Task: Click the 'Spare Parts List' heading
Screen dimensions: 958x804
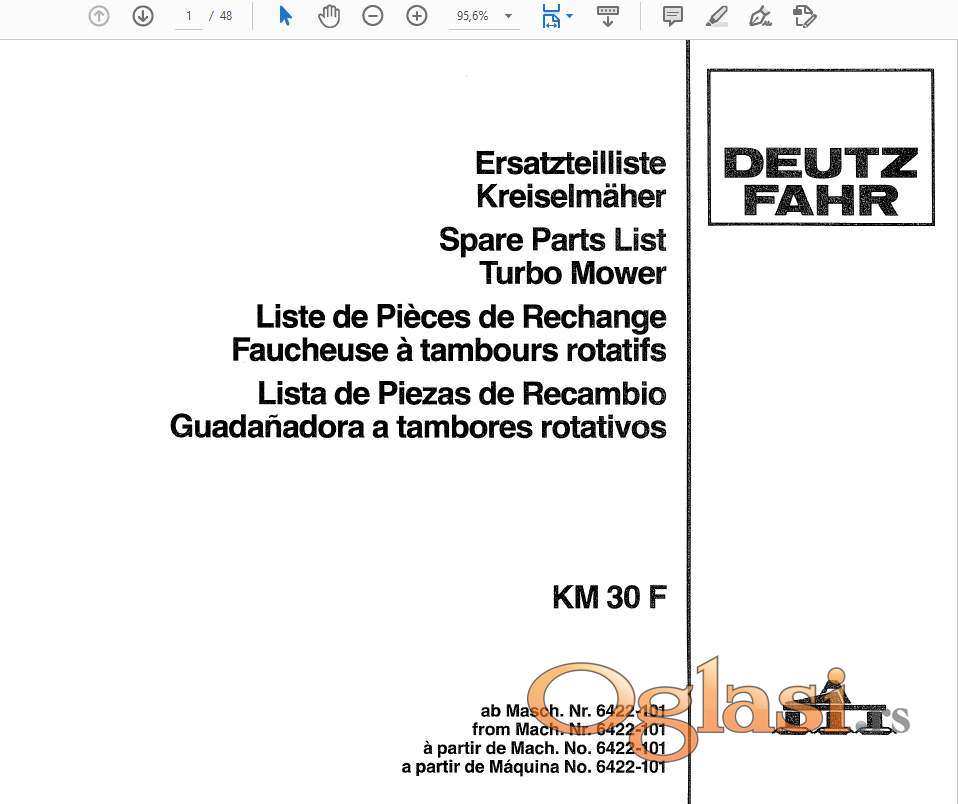Action: pyautogui.click(x=552, y=239)
